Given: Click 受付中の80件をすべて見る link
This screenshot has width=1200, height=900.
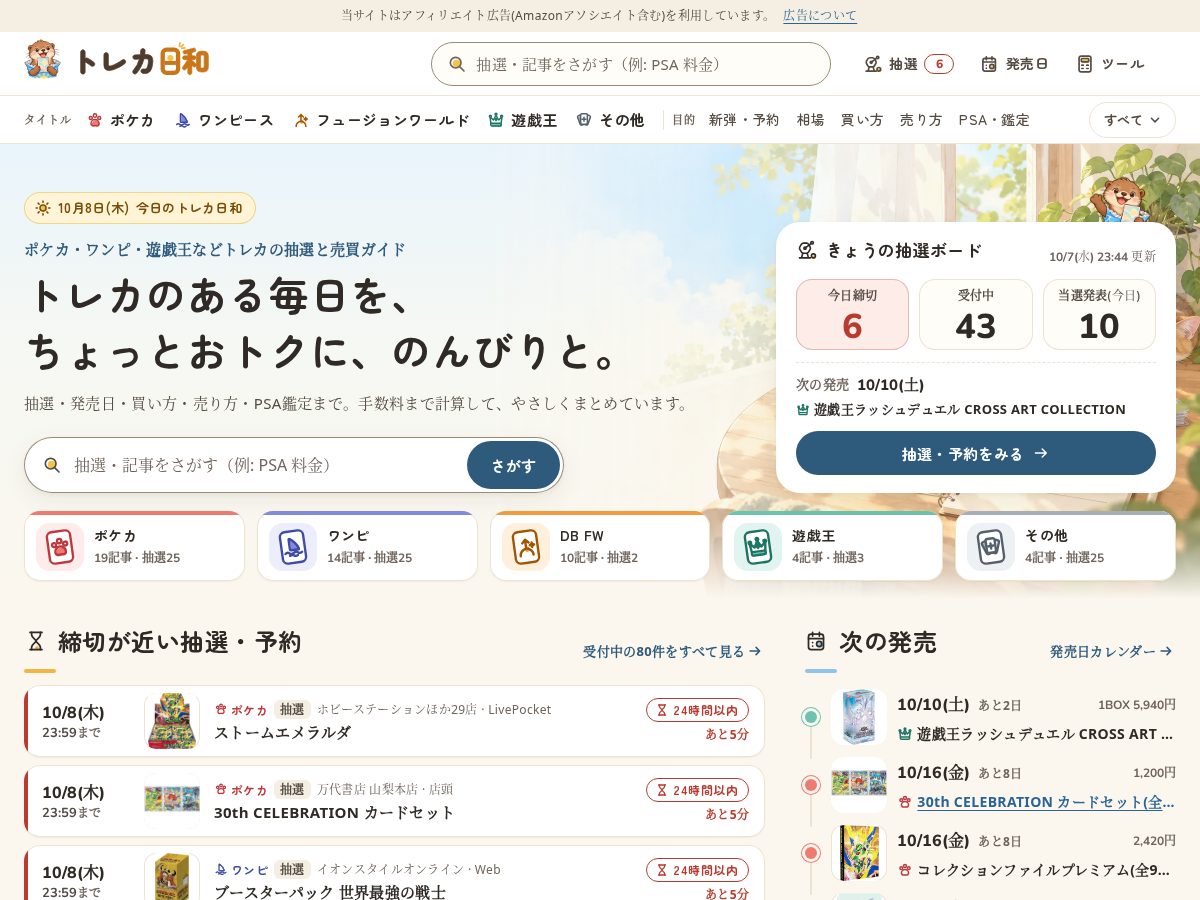Looking at the screenshot, I should point(672,651).
